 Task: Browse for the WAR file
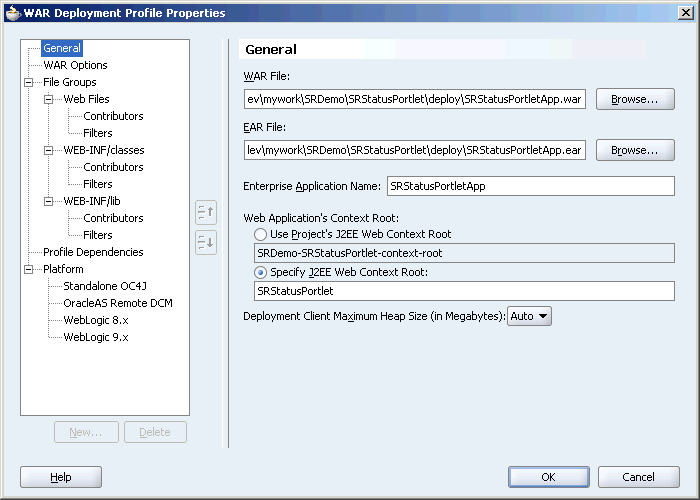click(635, 99)
